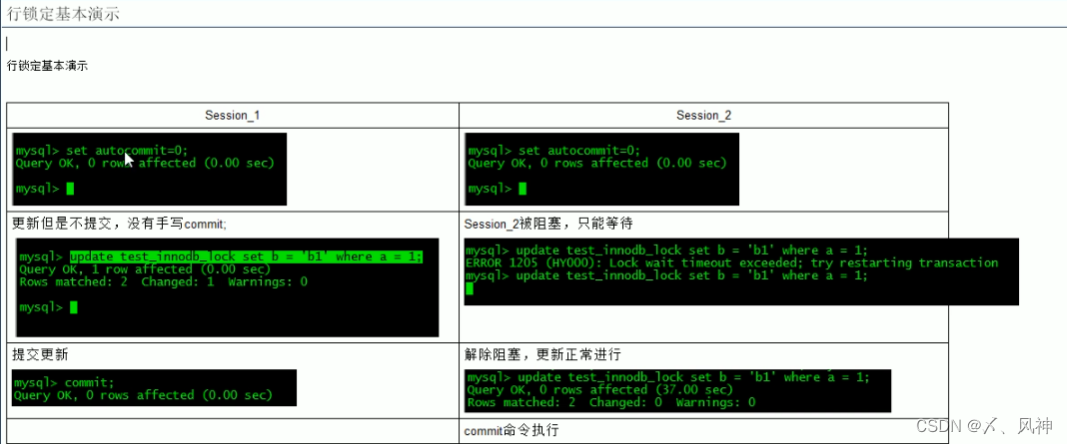Viewport: 1067px width, 444px height.
Task: Click Session_1 commit Query OK 0 rows line
Action: 143,395
